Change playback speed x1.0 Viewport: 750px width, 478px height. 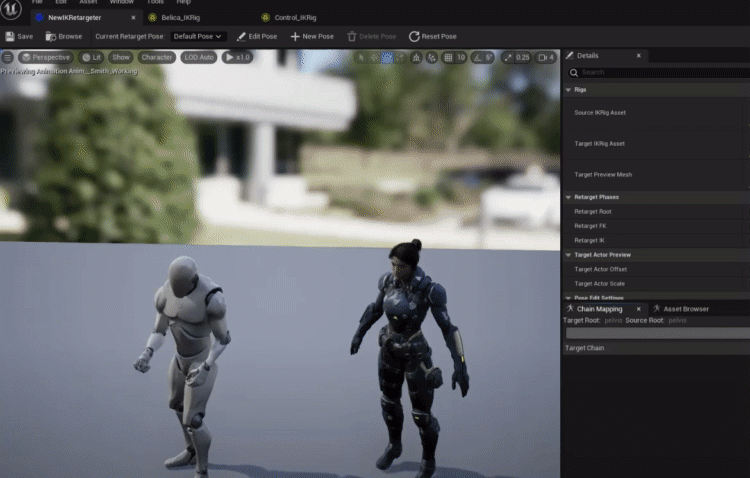[x=238, y=57]
